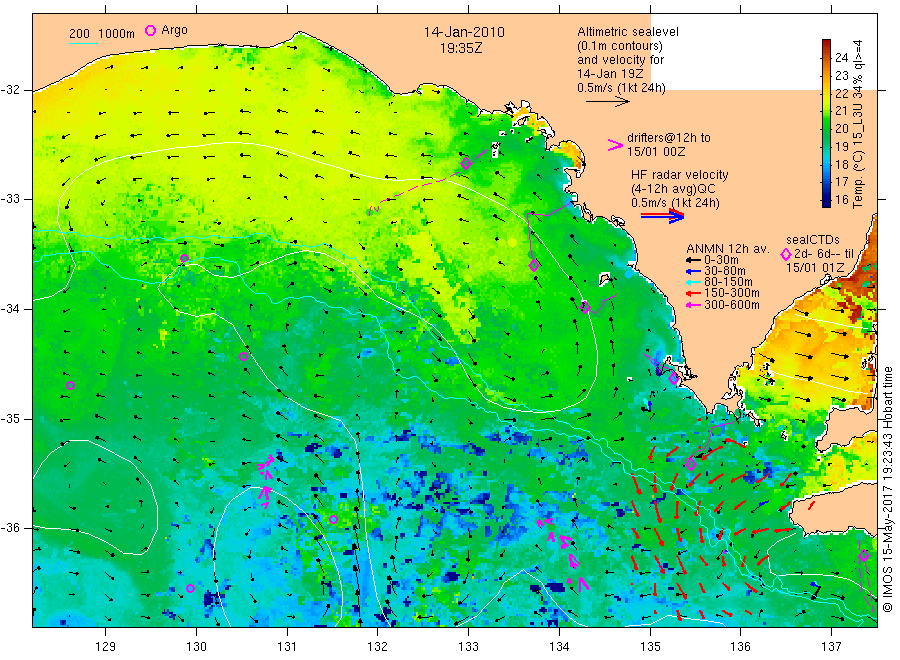Click the -36 latitude axis label
This screenshot has height=660, width=900.
(x=10, y=528)
